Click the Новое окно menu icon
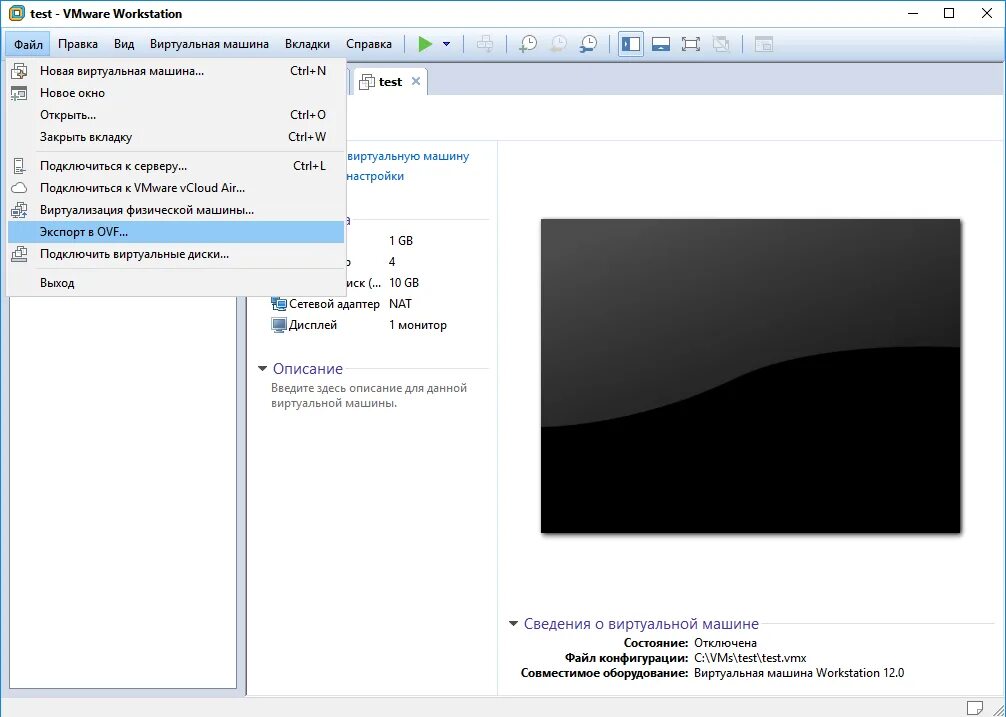The height and width of the screenshot is (717, 1006). [x=19, y=93]
